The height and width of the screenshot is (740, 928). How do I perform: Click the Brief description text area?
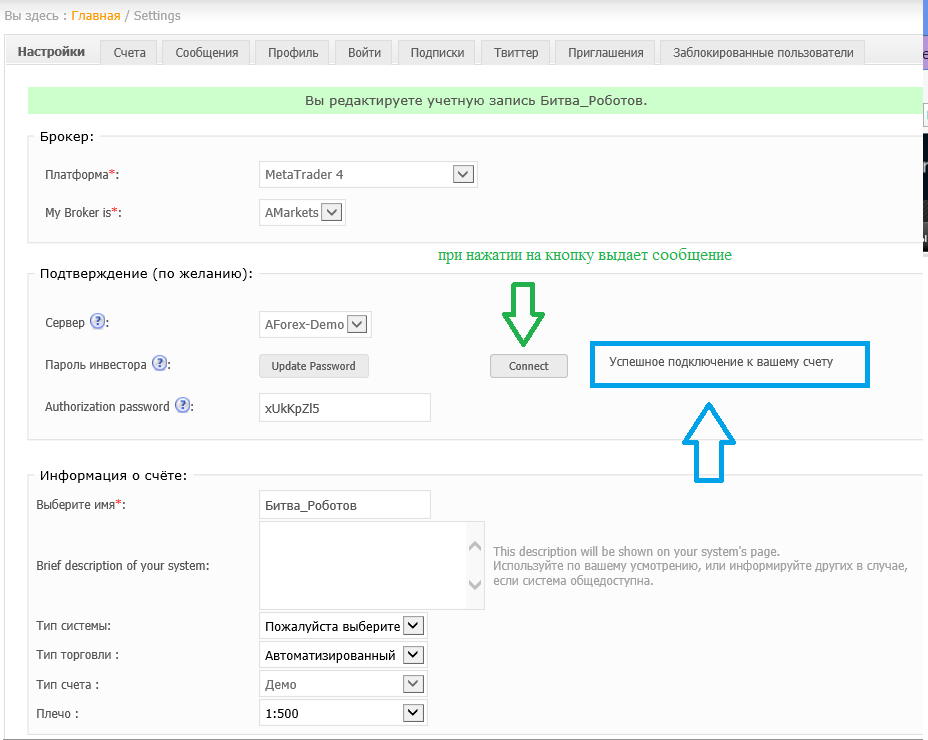(x=372, y=565)
